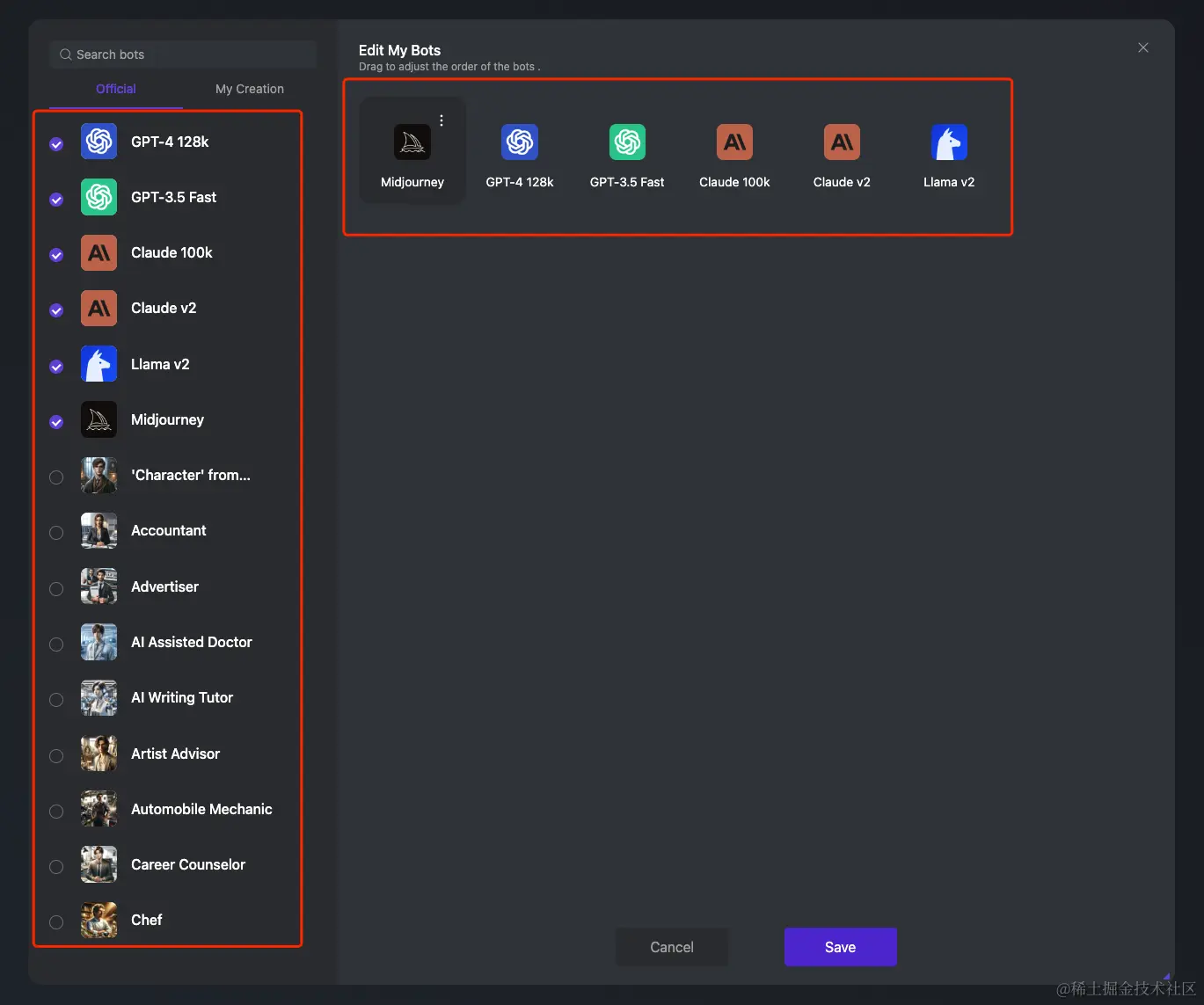Click the Advertiser bot avatar
The height and width of the screenshot is (1005, 1204).
99,586
